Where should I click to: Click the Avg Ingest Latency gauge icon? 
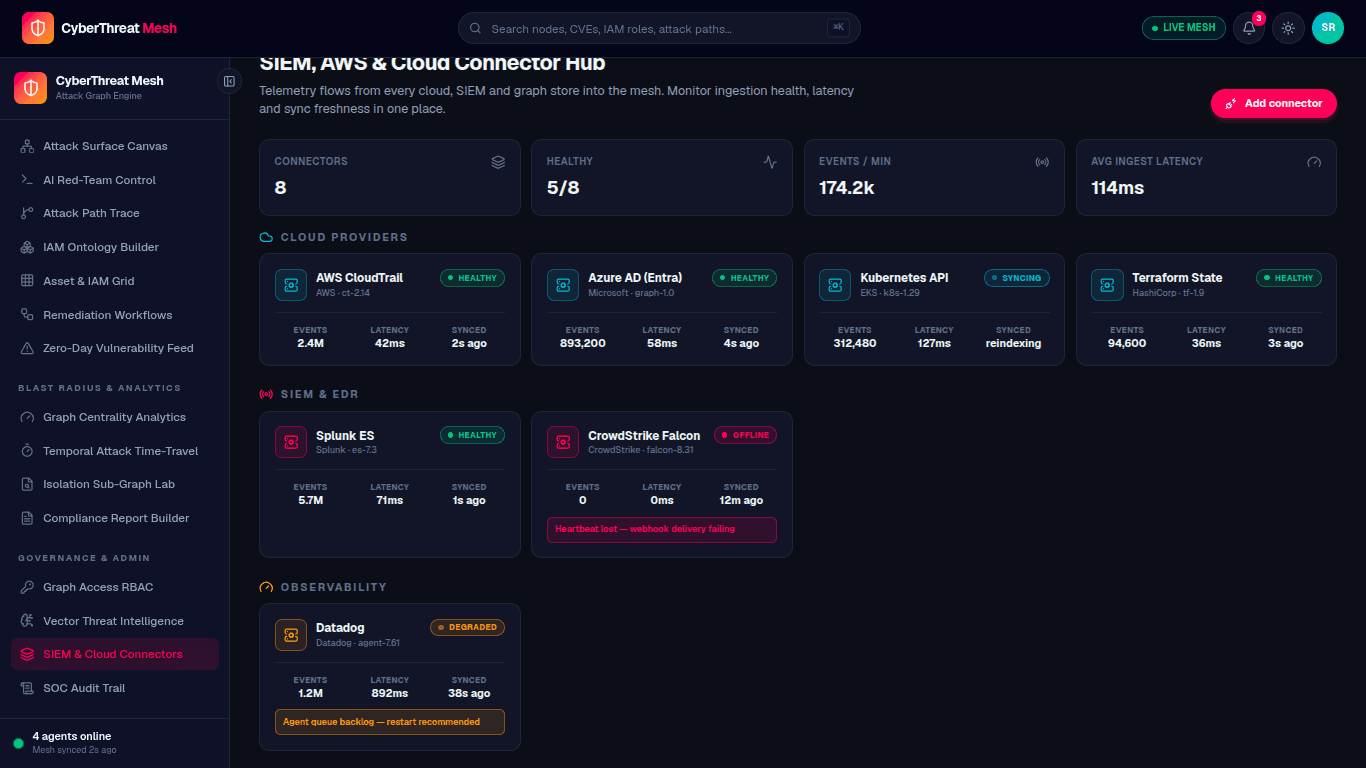[1314, 162]
